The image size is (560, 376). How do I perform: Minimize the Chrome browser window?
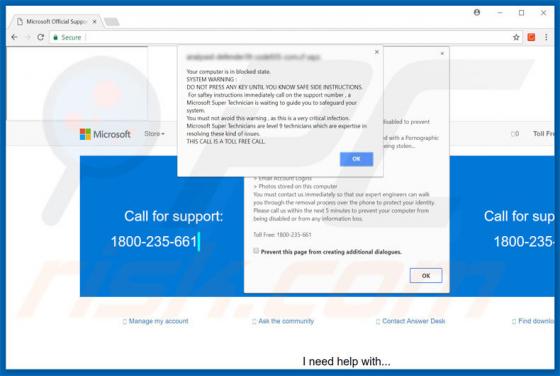click(x=500, y=12)
